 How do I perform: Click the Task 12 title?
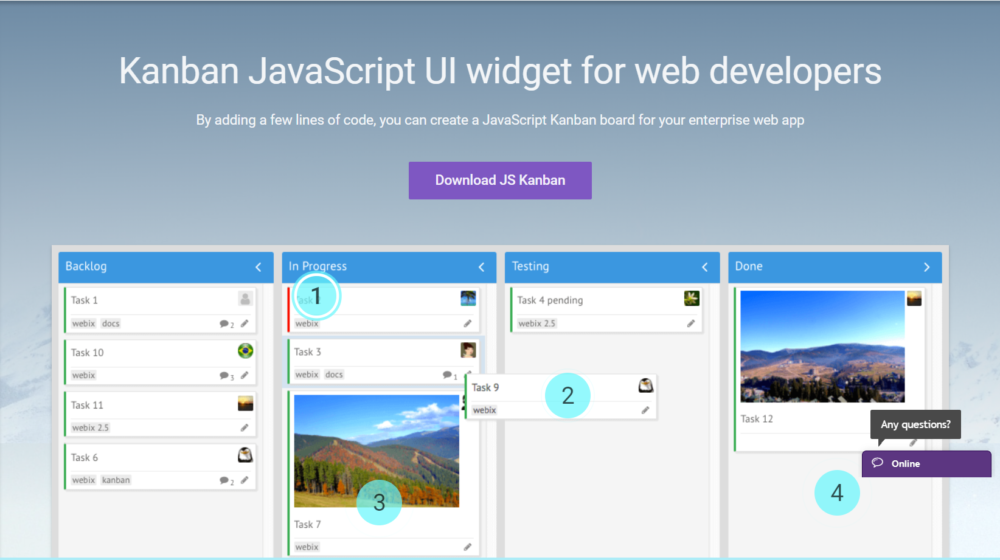pos(756,419)
